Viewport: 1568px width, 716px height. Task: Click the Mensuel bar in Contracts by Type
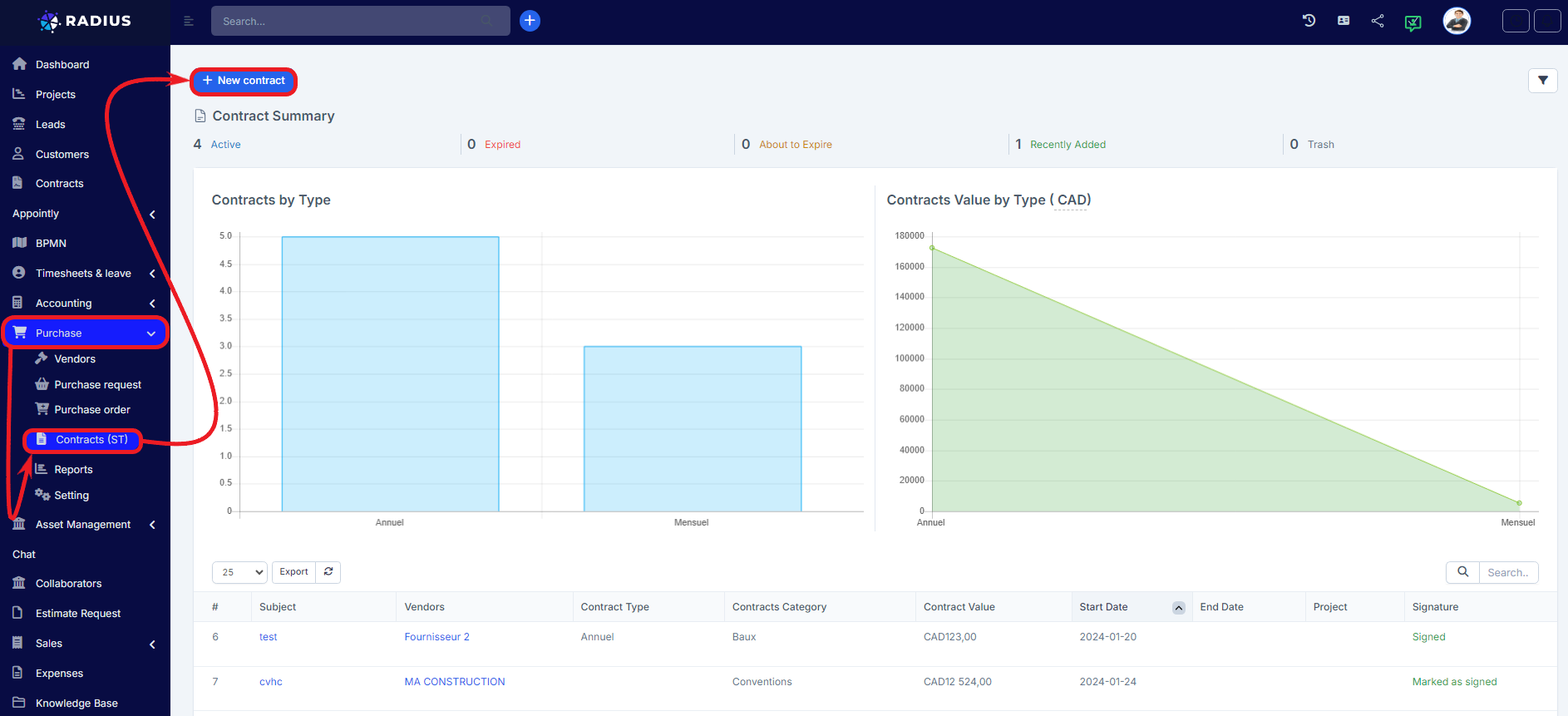pyautogui.click(x=692, y=429)
